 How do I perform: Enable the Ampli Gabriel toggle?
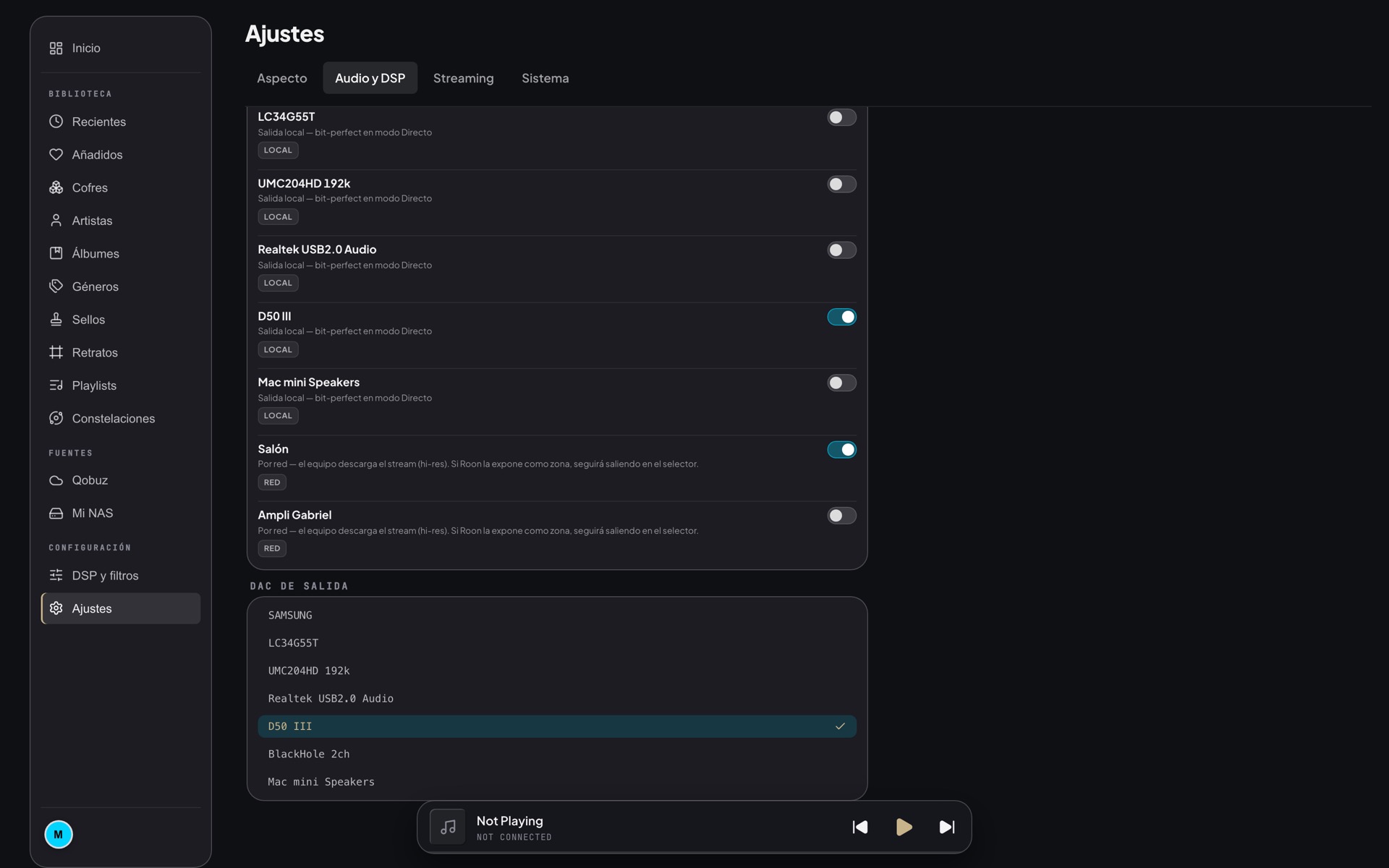click(x=841, y=516)
